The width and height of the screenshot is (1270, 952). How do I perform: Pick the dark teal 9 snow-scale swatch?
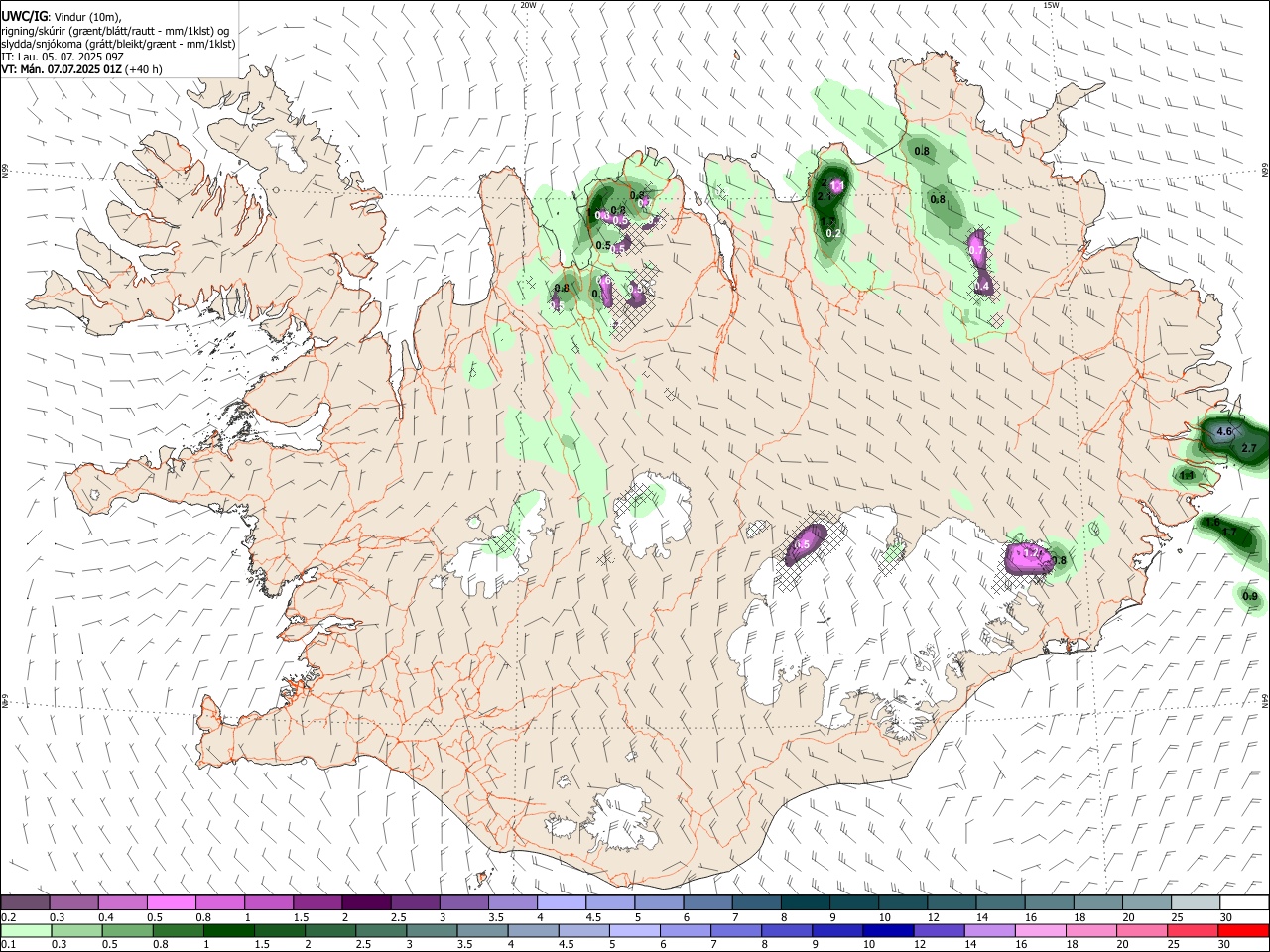[854, 903]
